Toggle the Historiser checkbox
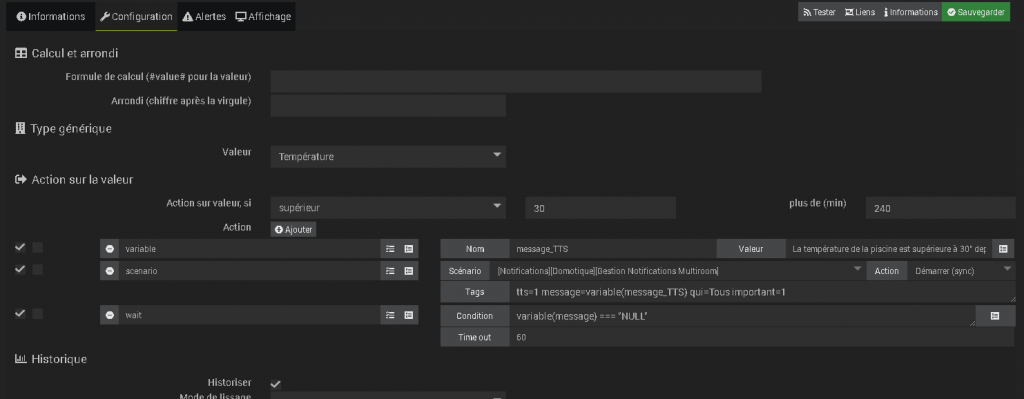The image size is (1024, 399). (276, 384)
